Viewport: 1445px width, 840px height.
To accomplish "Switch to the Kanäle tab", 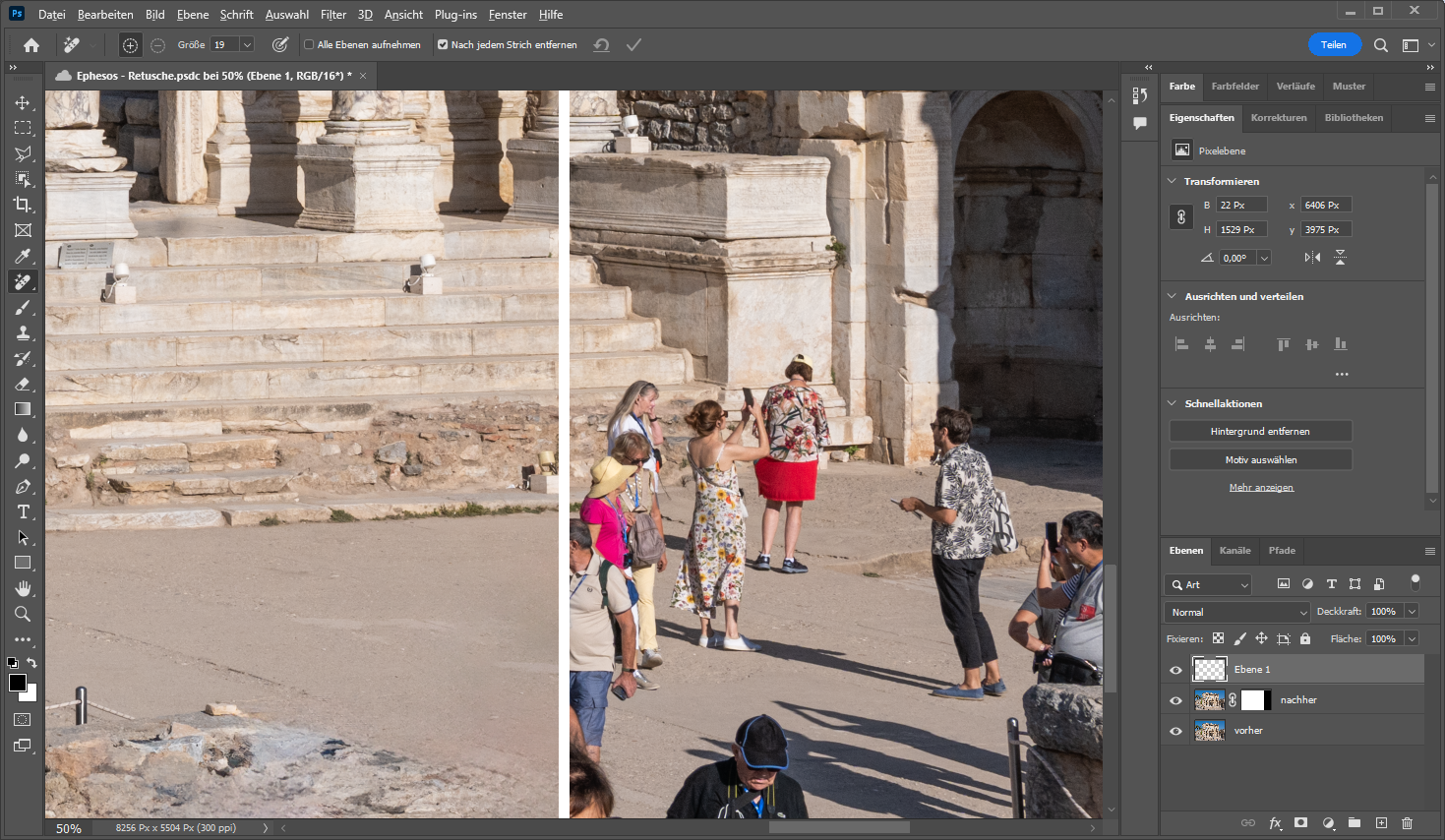I will (x=1234, y=551).
